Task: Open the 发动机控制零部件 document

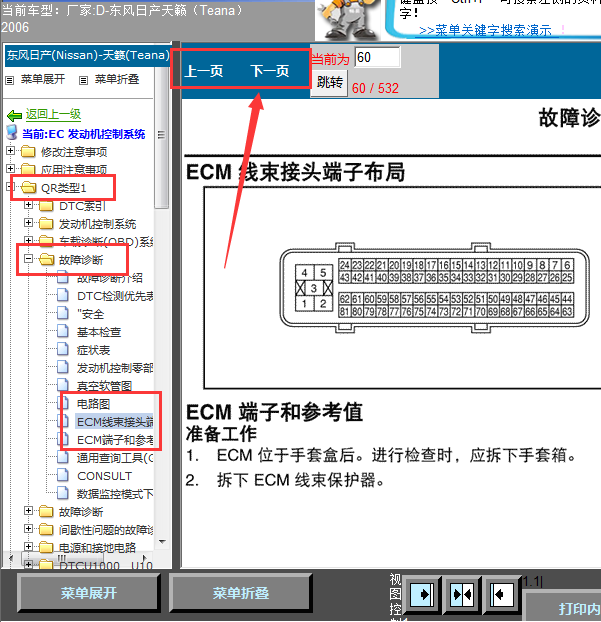Action: click(115, 368)
